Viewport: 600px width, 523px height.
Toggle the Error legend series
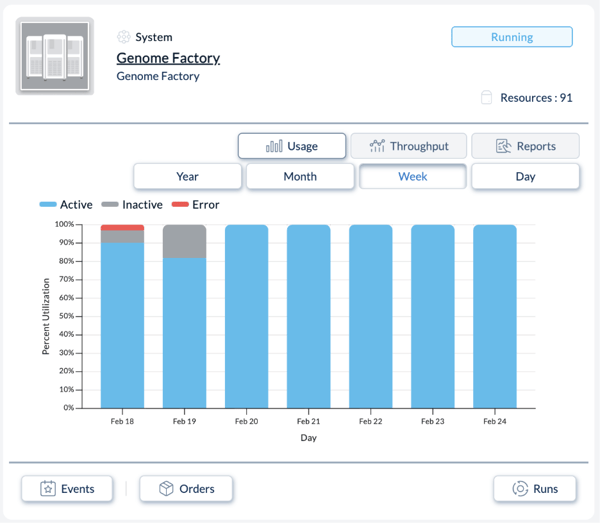pyautogui.click(x=195, y=205)
